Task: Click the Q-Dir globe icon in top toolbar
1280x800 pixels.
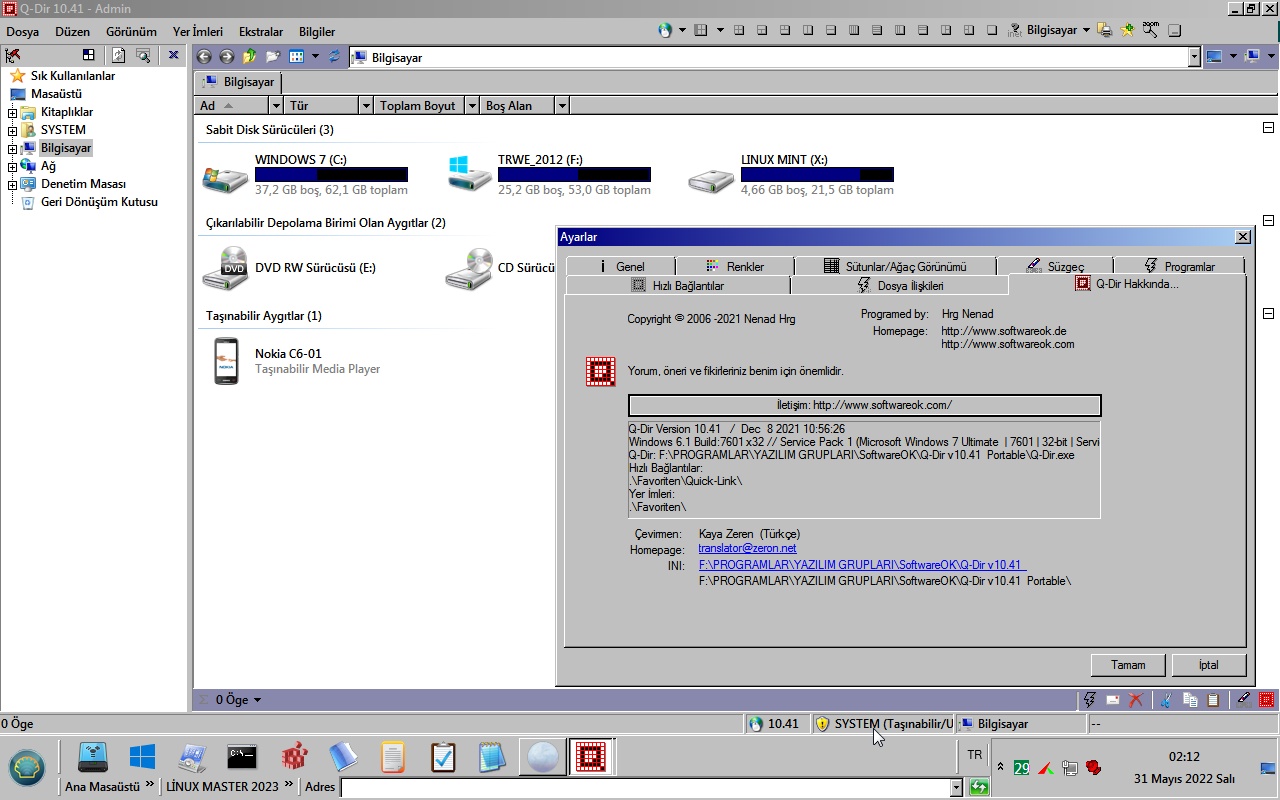Action: click(x=665, y=30)
